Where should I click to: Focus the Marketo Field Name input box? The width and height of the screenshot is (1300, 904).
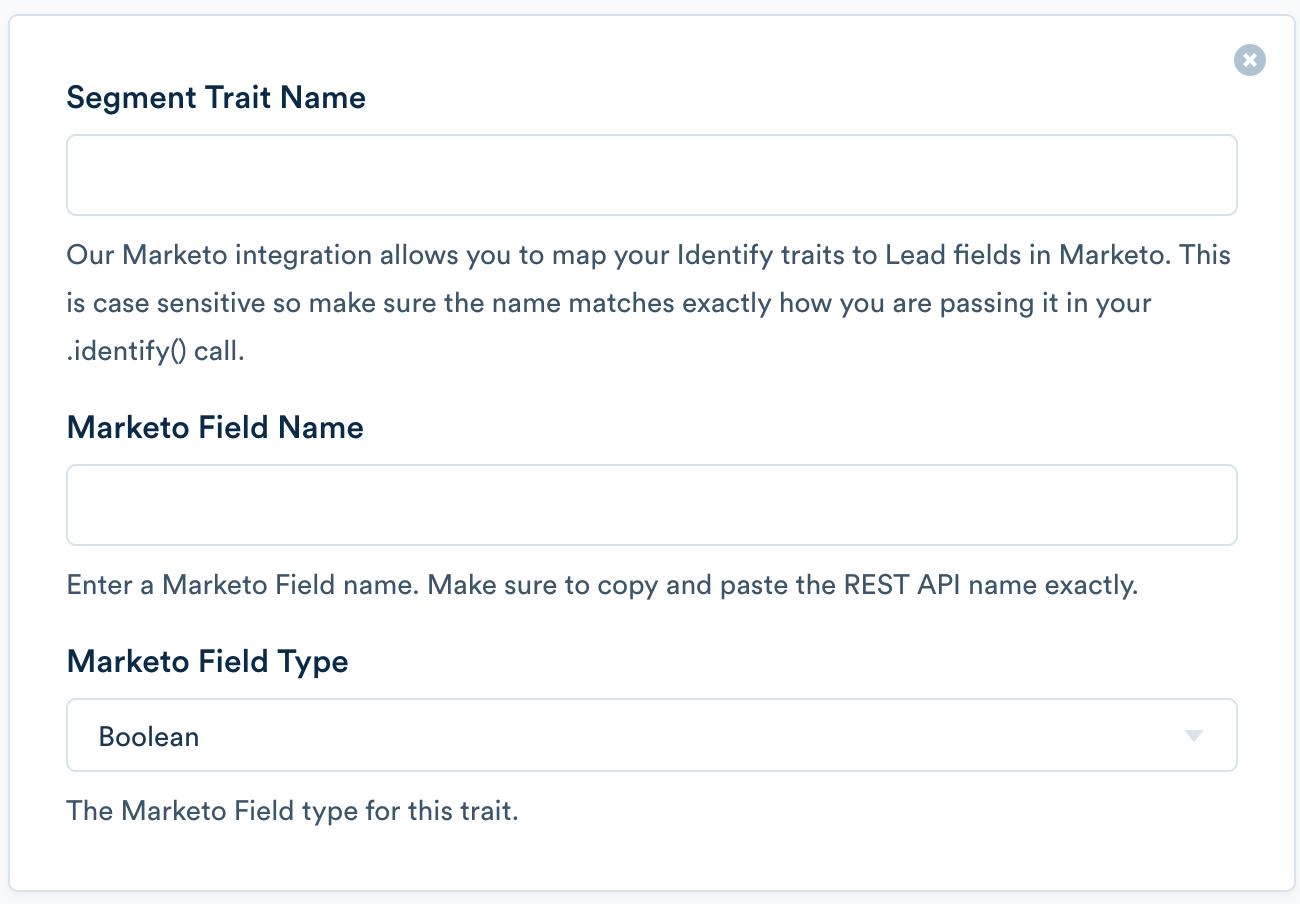tap(652, 505)
